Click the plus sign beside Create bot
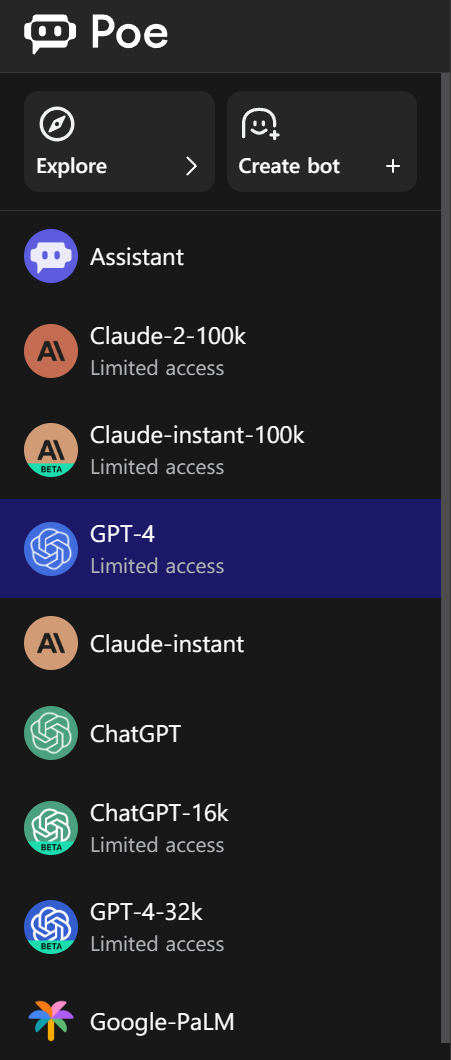 393,166
